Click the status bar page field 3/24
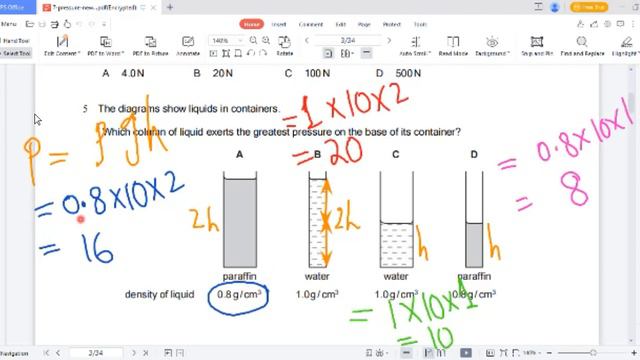Screen dimensions: 640x360 tap(96, 353)
